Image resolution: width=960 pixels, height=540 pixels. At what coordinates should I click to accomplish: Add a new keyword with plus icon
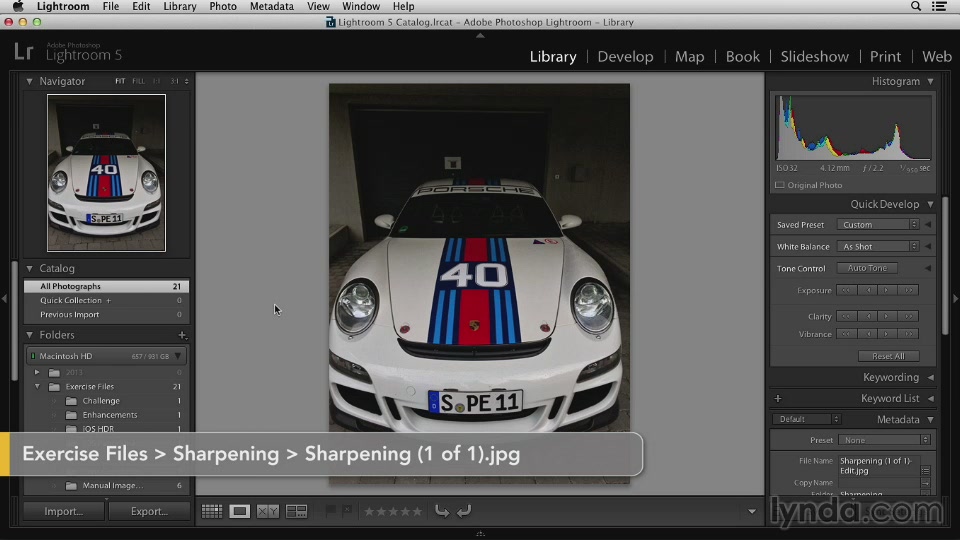[x=778, y=399]
